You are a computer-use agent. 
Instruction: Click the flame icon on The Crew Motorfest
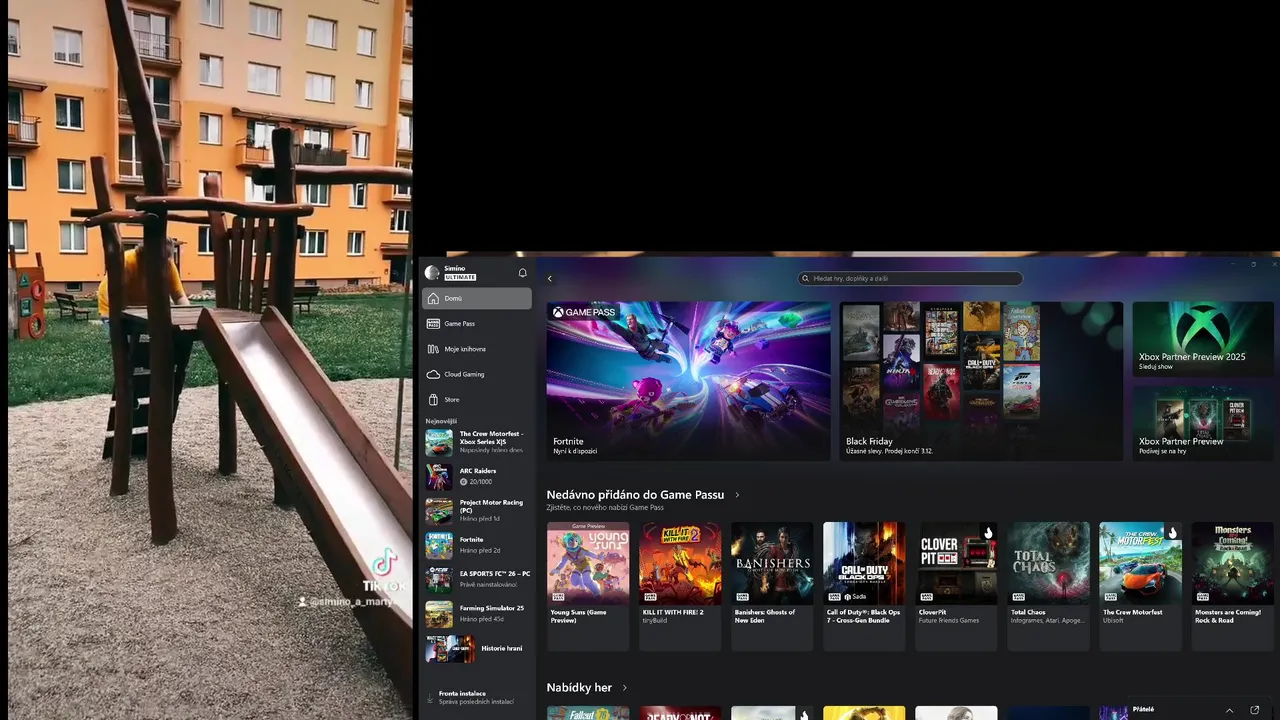point(1172,532)
